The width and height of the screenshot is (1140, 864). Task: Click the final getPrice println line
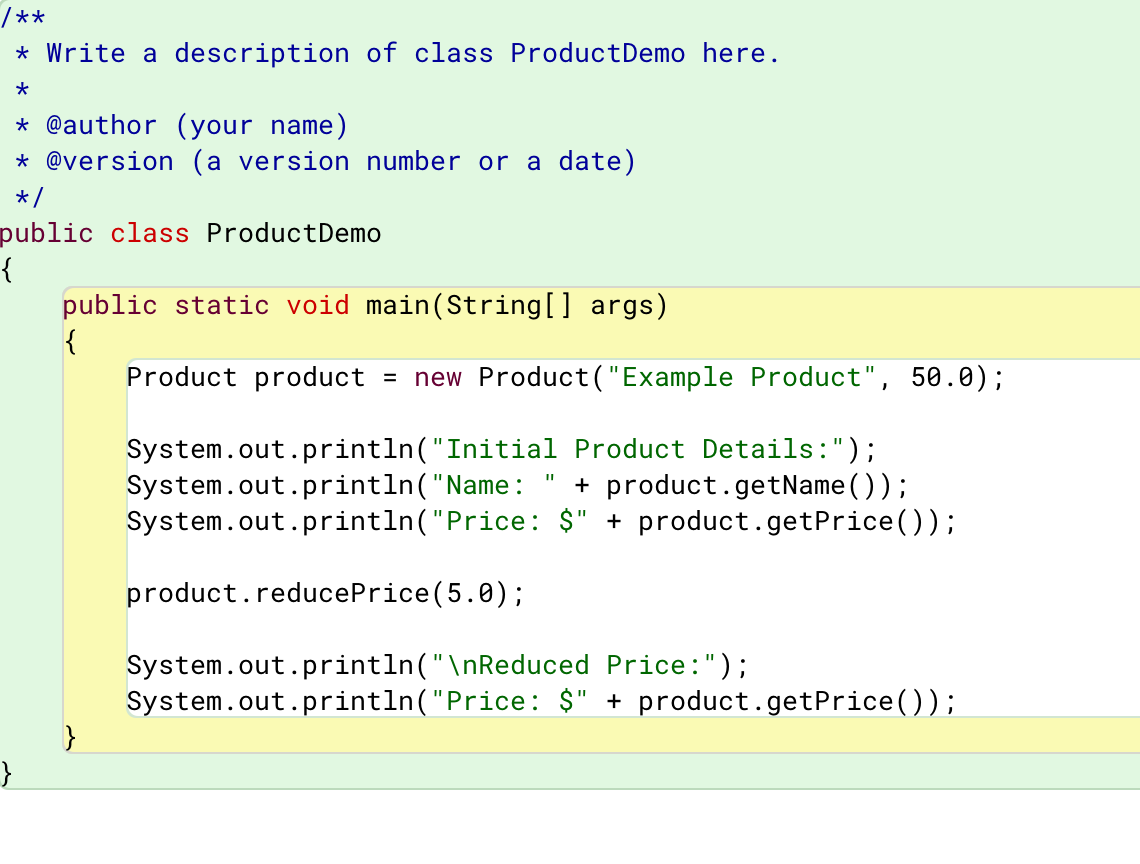[x=540, y=701]
